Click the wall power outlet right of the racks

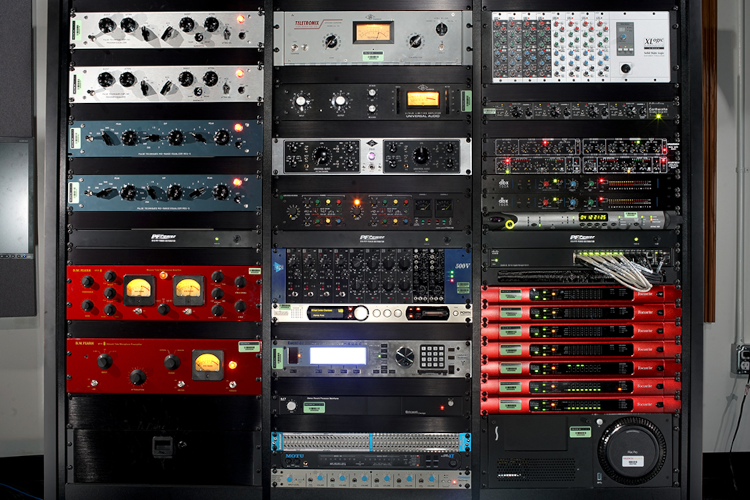click(741, 358)
